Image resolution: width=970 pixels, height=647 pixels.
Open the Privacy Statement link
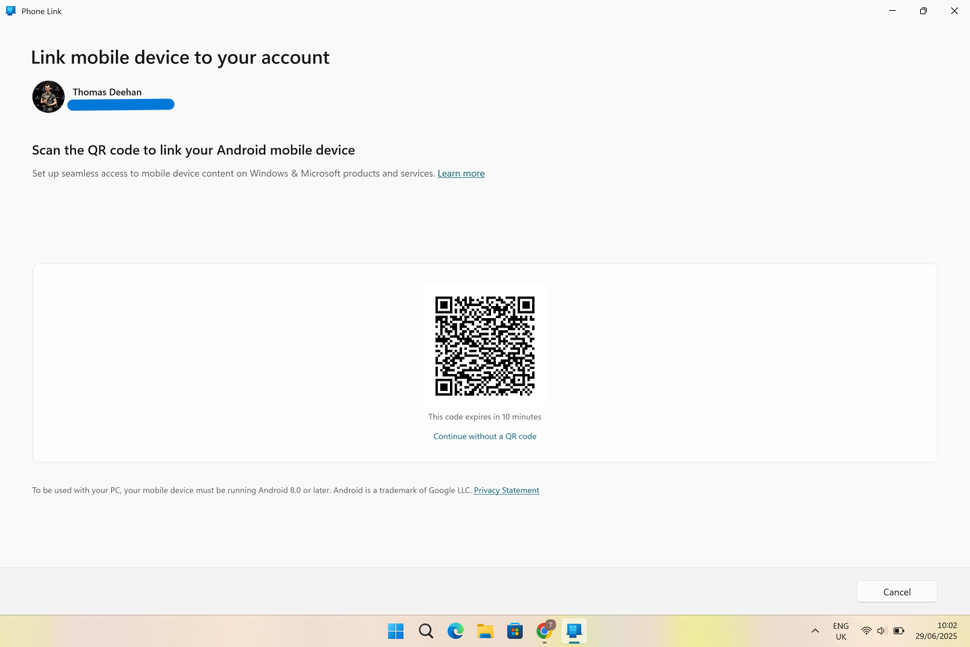[506, 490]
